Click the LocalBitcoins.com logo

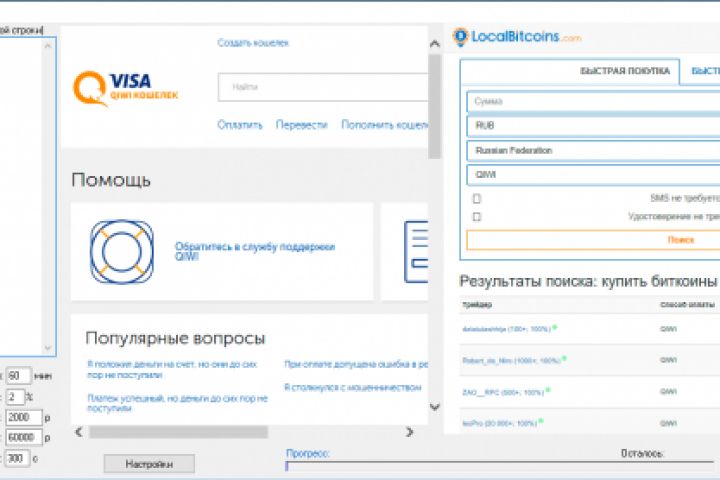coord(517,37)
